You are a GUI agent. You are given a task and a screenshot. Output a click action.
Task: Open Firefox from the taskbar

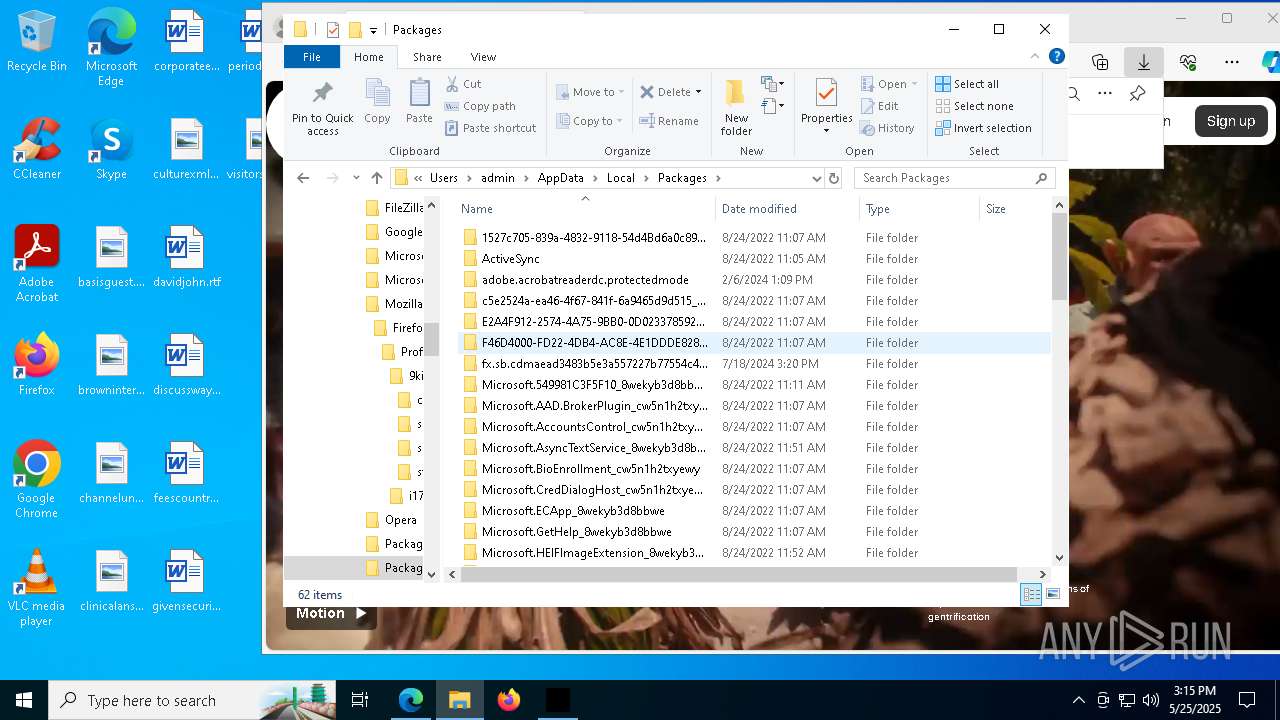(509, 700)
